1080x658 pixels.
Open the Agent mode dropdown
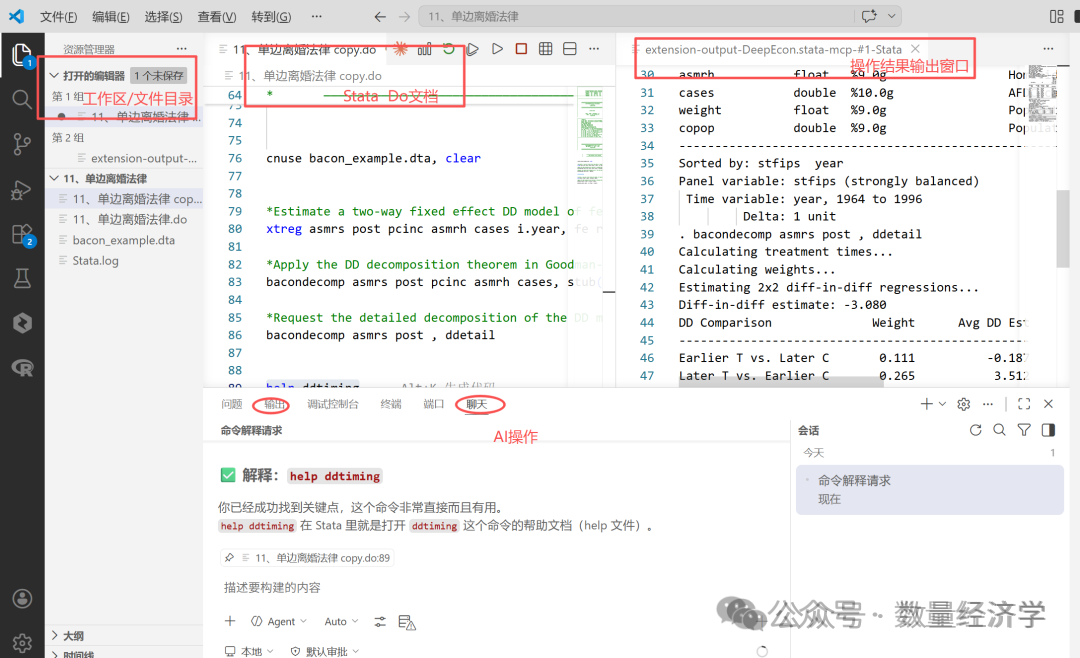pos(279,621)
